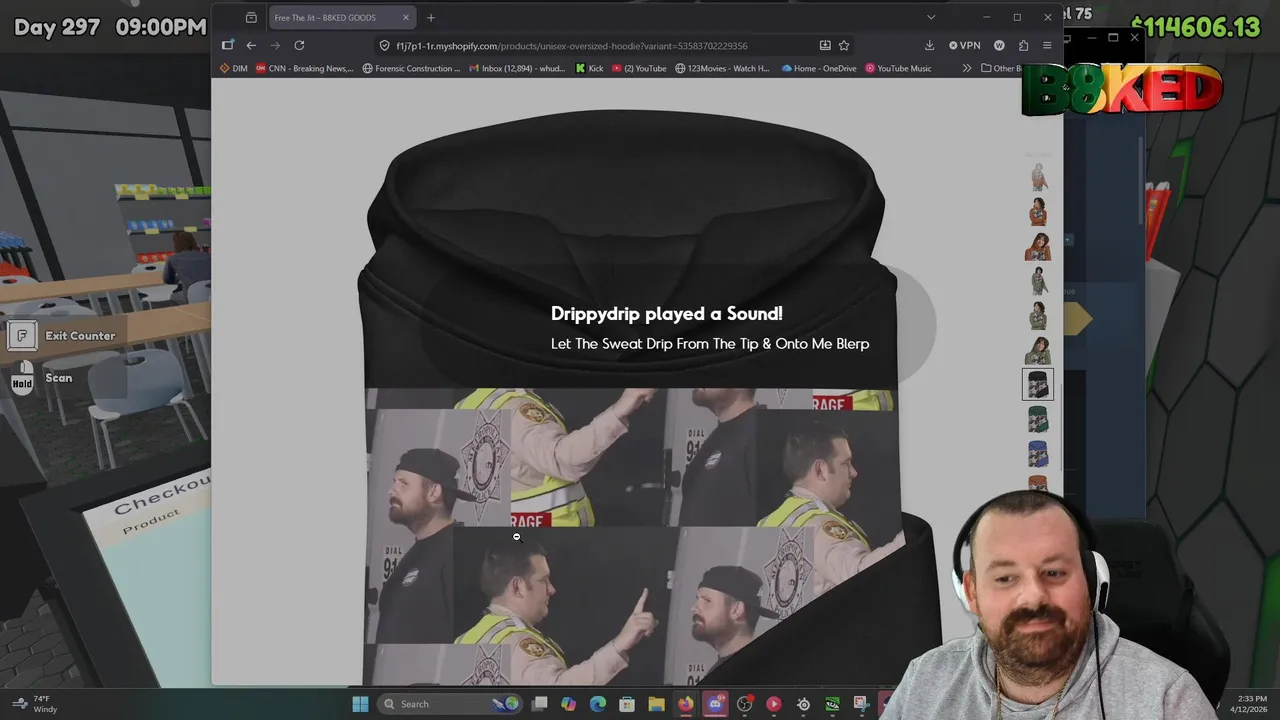
Task: Open the Other Bookmarks folder
Action: point(1002,68)
